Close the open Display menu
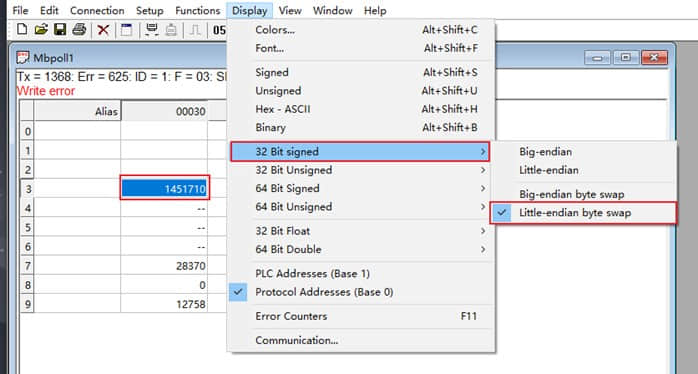 click(x=250, y=10)
